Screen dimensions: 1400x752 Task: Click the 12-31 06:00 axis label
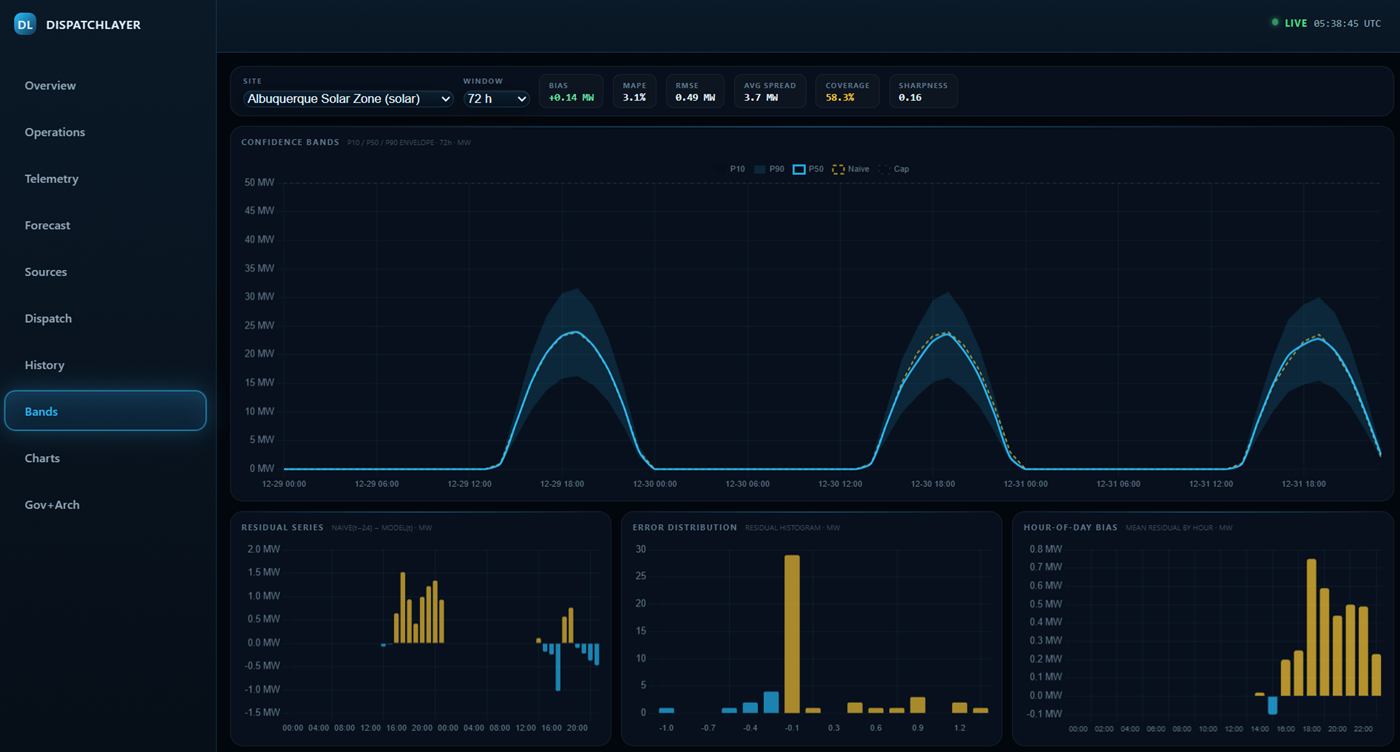point(1118,484)
